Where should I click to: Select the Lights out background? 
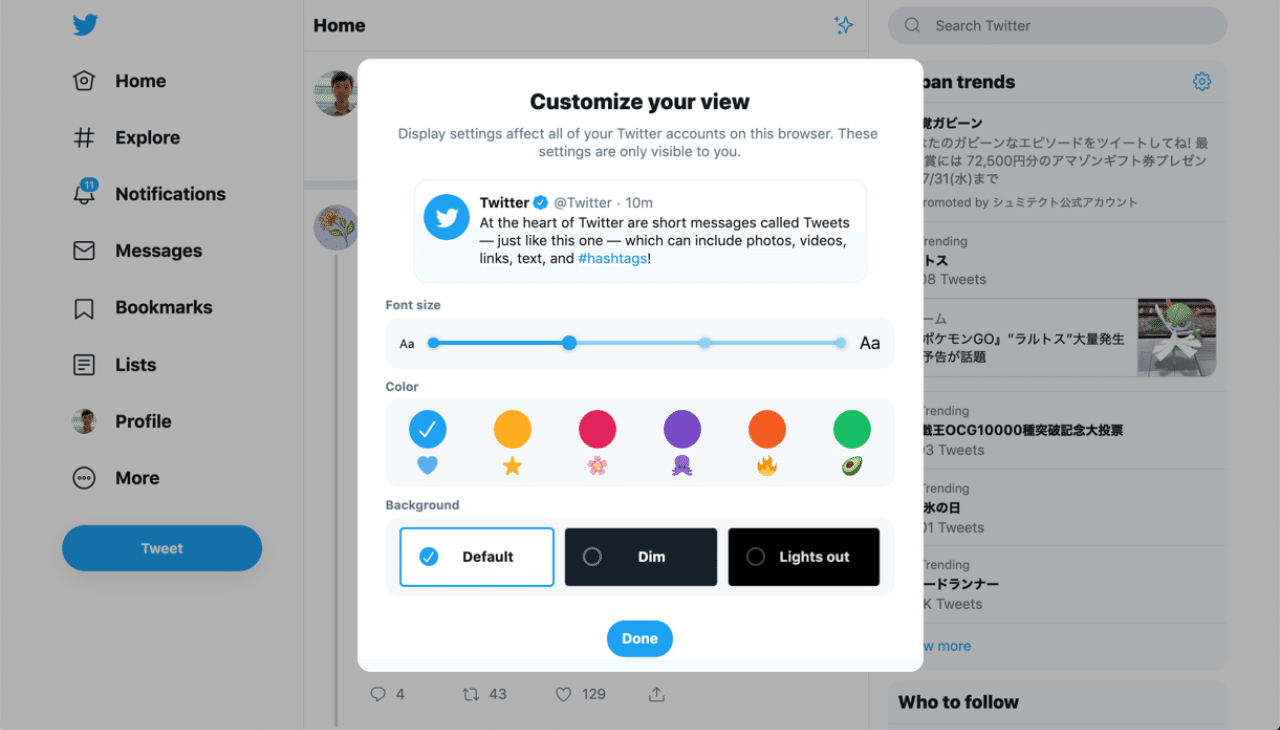point(804,557)
